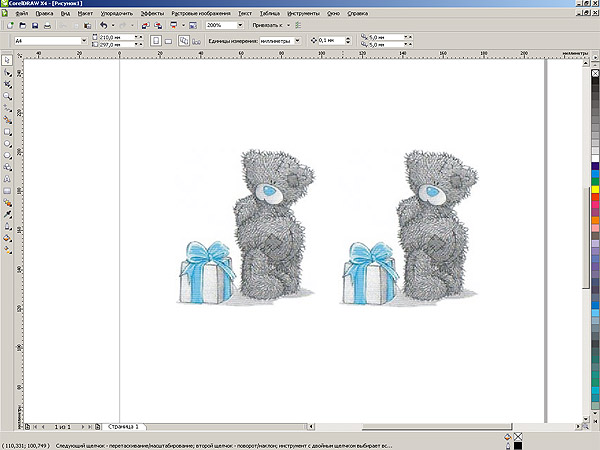The width and height of the screenshot is (600, 450).
Task: Go to the first page button
Action: click(x=35, y=426)
